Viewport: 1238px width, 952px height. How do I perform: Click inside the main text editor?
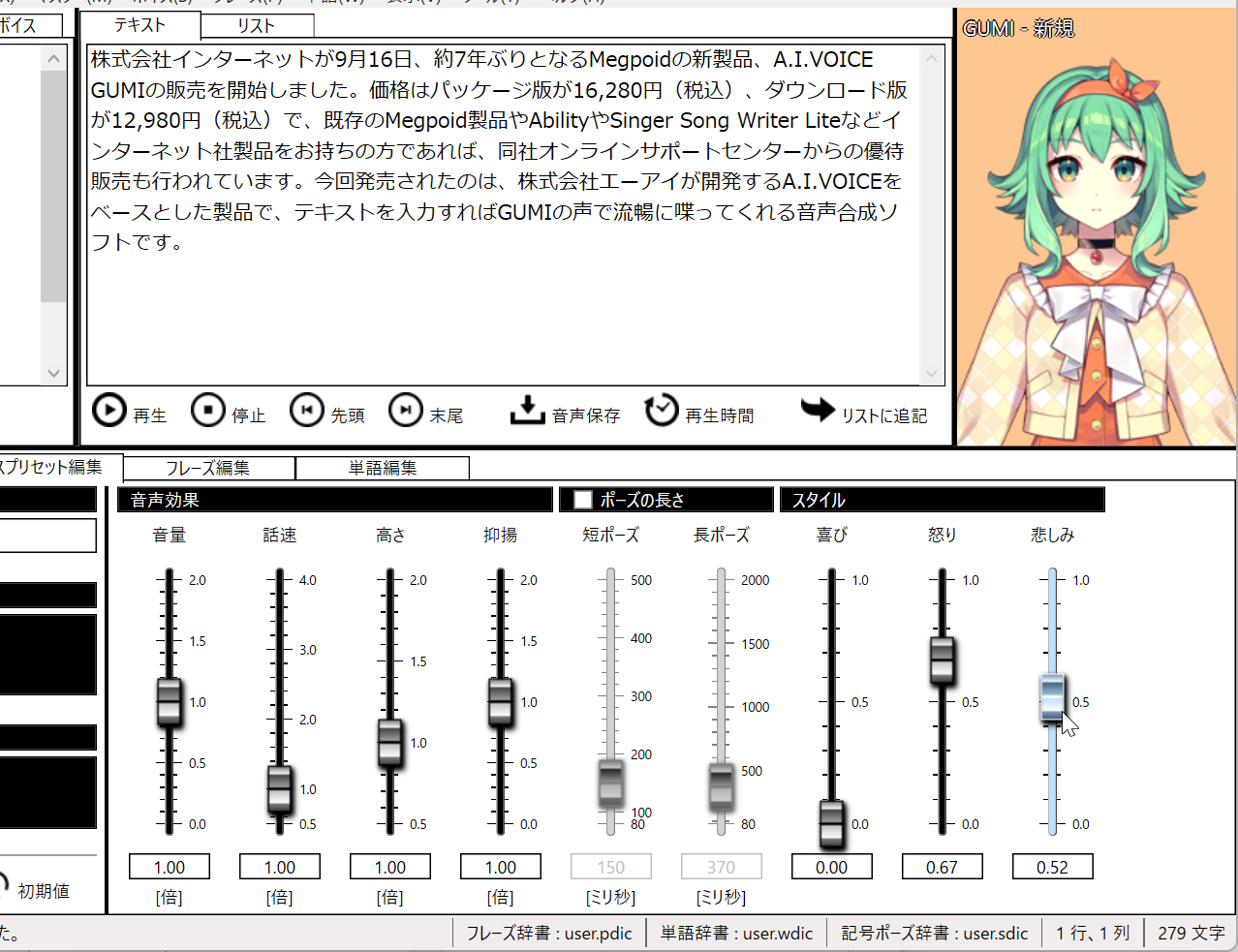coord(502,215)
